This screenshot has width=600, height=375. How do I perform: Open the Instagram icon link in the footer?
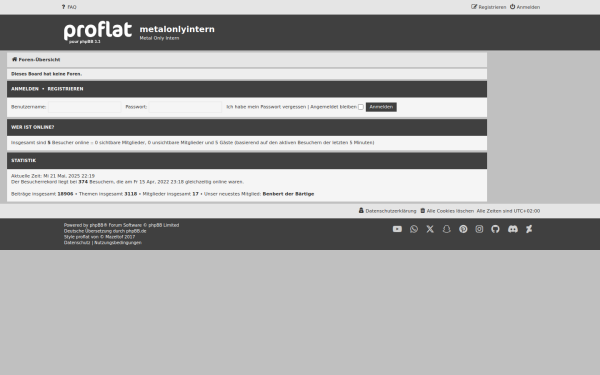pos(479,229)
